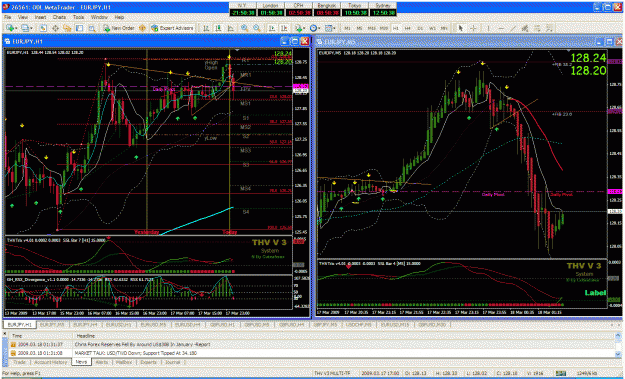Open the File menu

(x=7, y=18)
